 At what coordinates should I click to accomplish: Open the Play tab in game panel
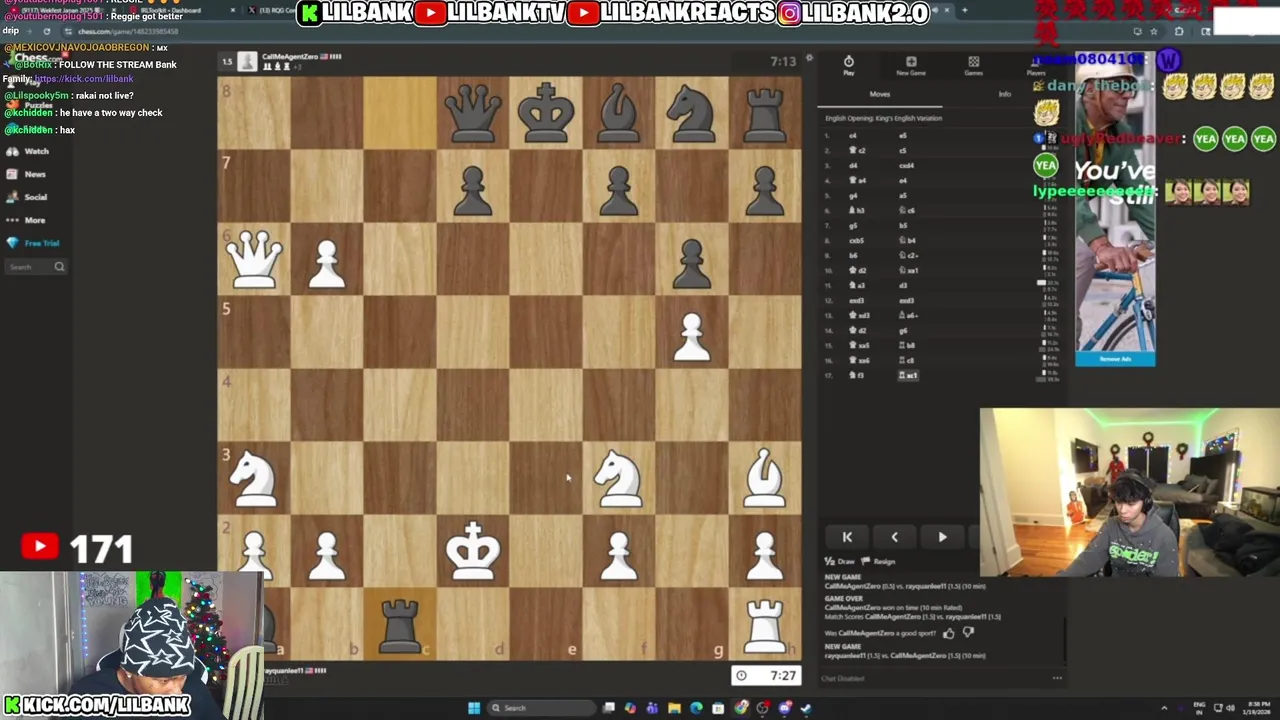[848, 66]
